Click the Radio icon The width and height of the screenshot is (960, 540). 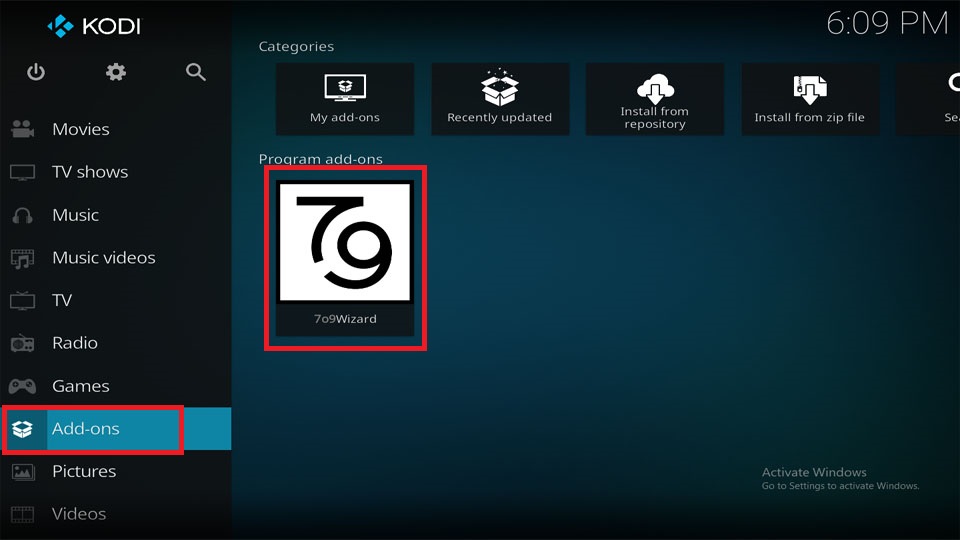[23, 343]
